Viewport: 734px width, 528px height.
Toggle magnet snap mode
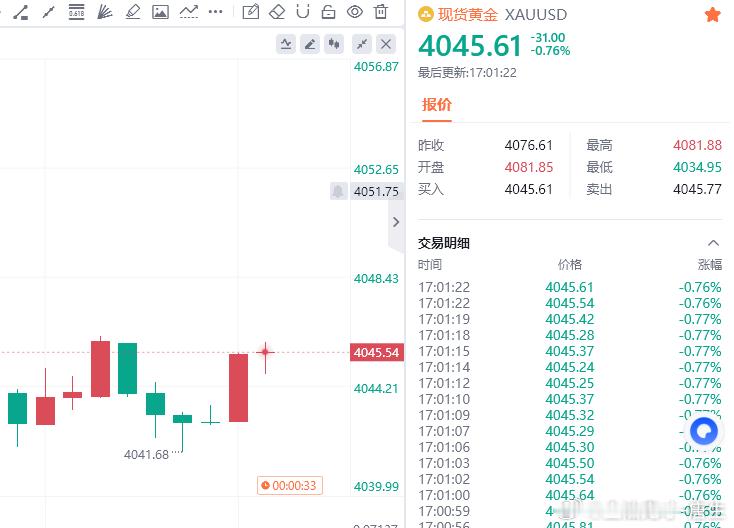pyautogui.click(x=303, y=12)
